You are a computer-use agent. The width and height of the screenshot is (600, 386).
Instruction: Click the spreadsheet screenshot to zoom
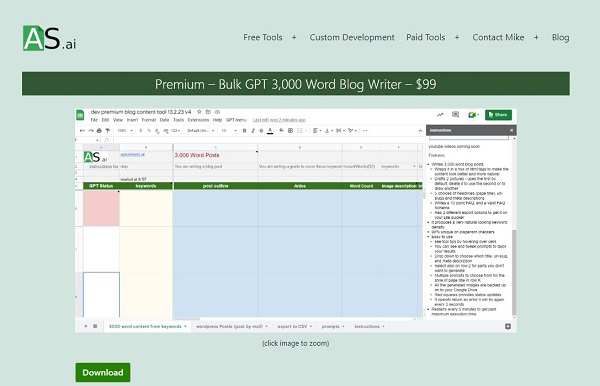(296, 220)
